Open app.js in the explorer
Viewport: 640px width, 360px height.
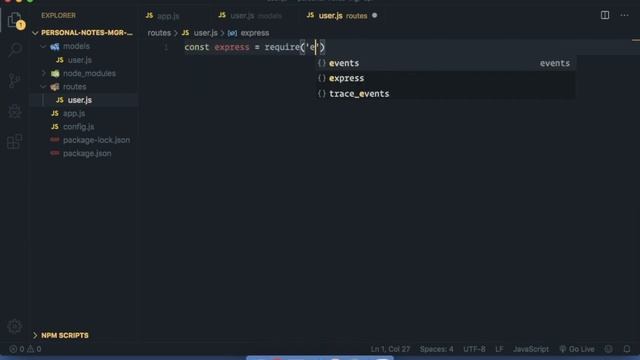[74, 113]
